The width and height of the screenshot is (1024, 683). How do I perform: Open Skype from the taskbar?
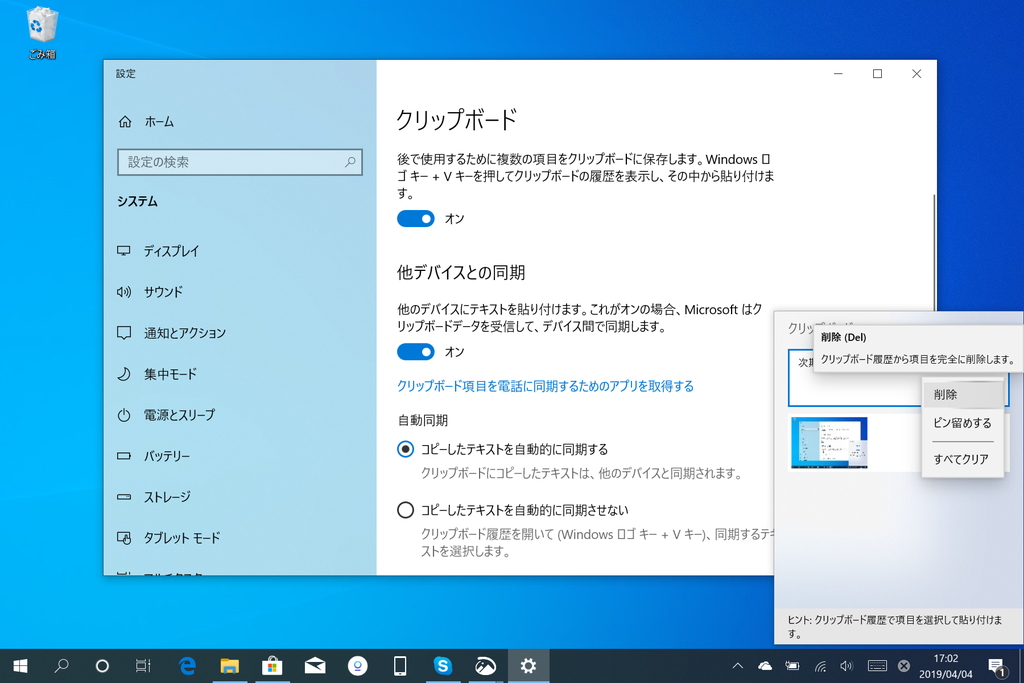[x=443, y=665]
